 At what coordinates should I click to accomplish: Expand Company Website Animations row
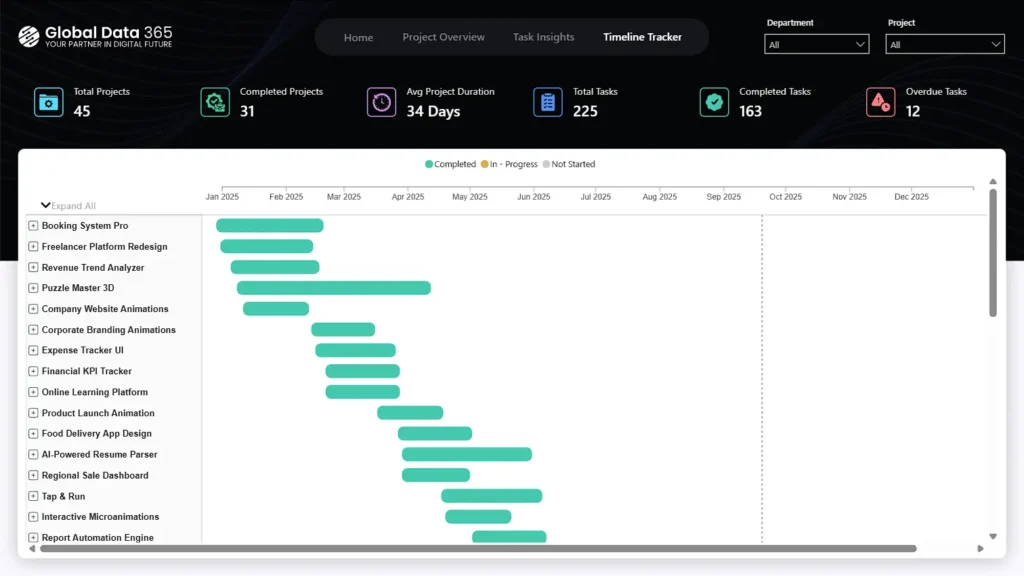33,309
